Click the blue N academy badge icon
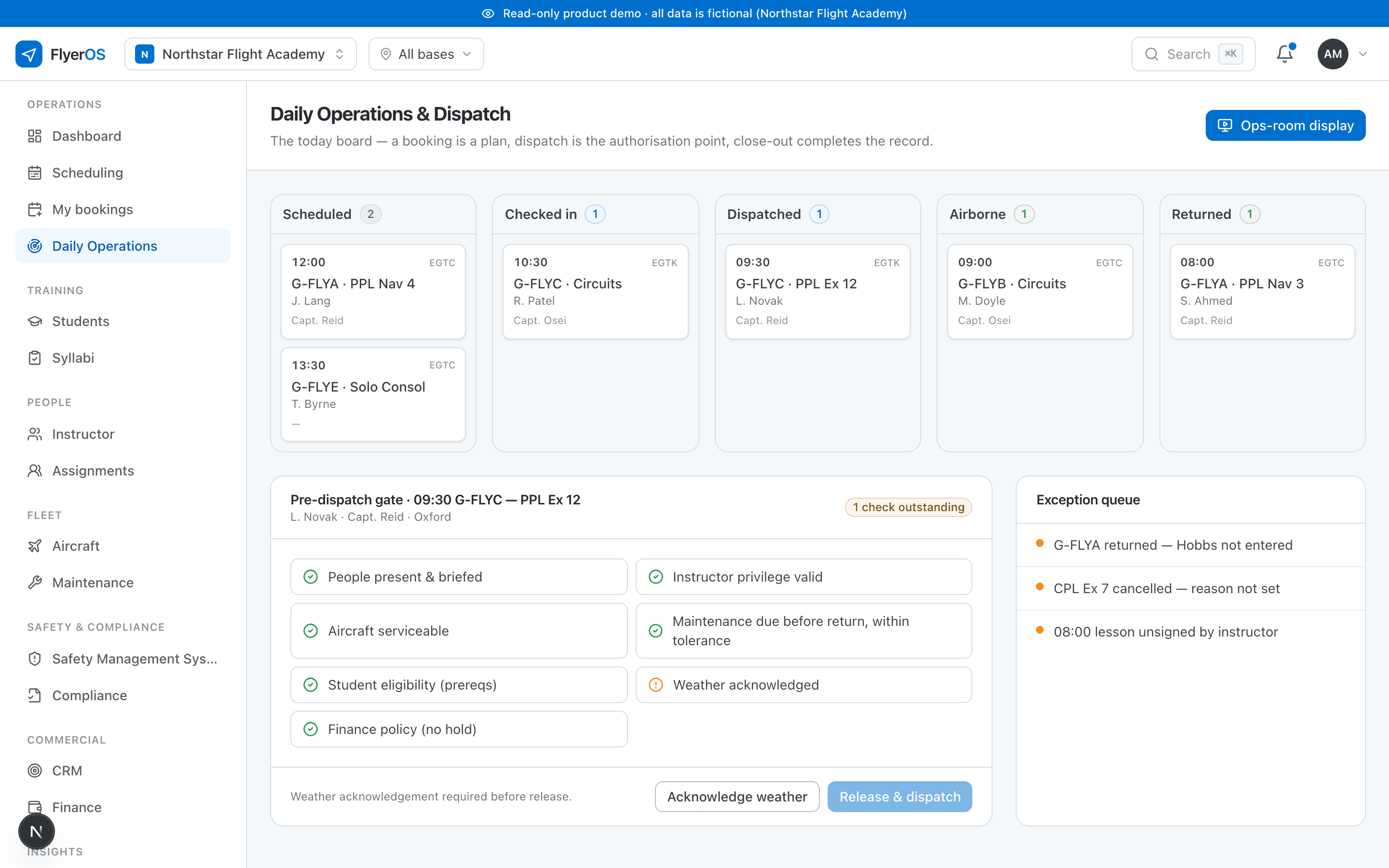The image size is (1389, 868). [145, 54]
